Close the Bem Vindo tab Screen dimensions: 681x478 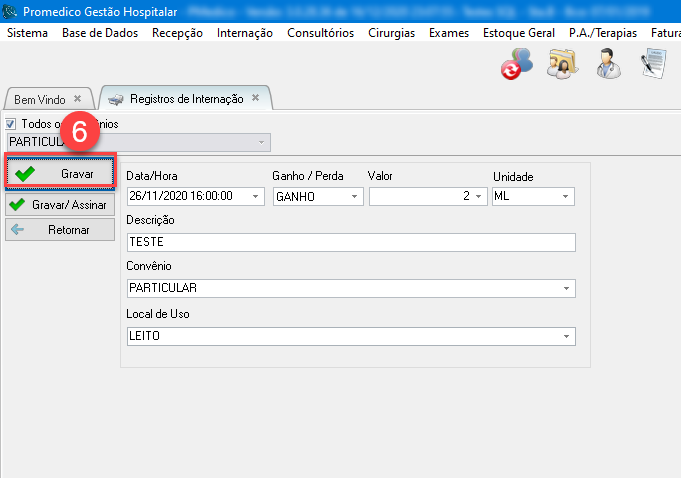78,99
